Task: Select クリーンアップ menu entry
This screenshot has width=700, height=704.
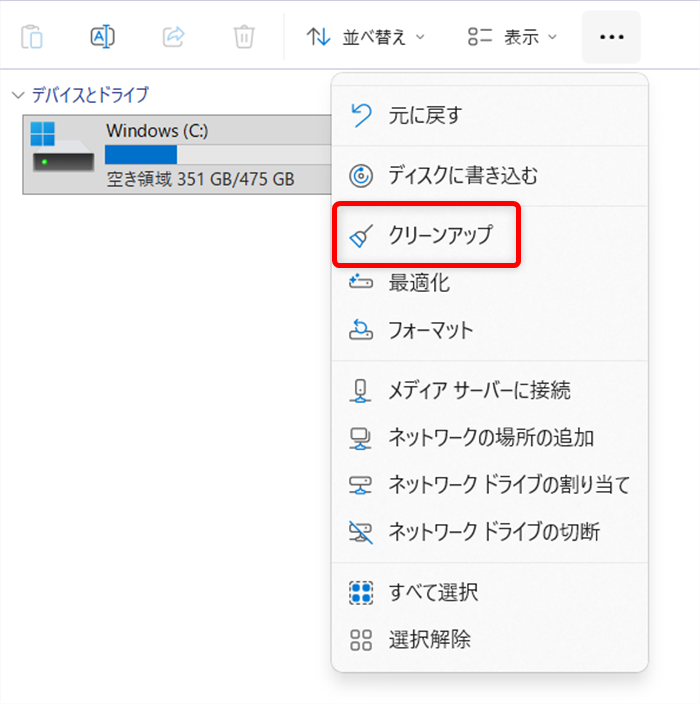Action: click(490, 235)
